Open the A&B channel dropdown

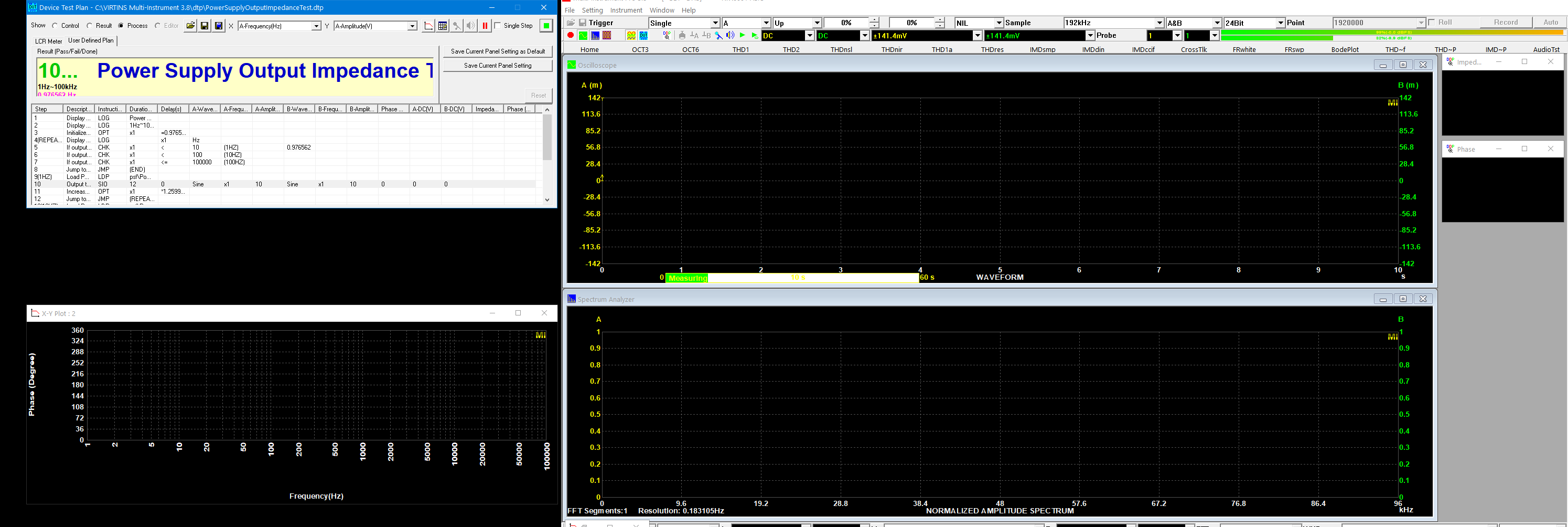point(1217,23)
